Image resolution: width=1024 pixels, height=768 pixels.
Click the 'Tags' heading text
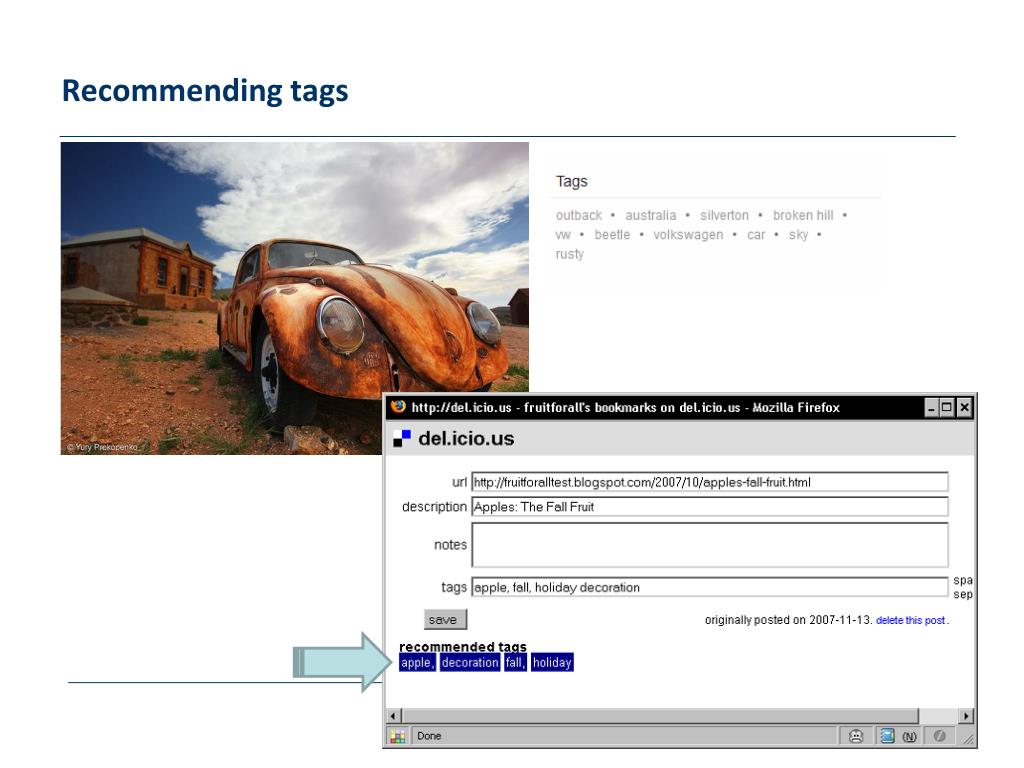571,182
